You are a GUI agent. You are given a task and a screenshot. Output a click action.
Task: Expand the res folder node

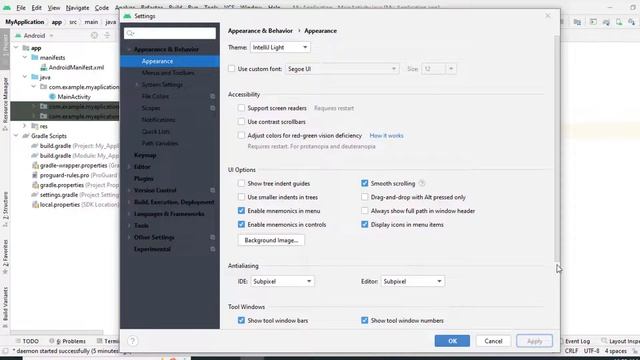(24, 126)
